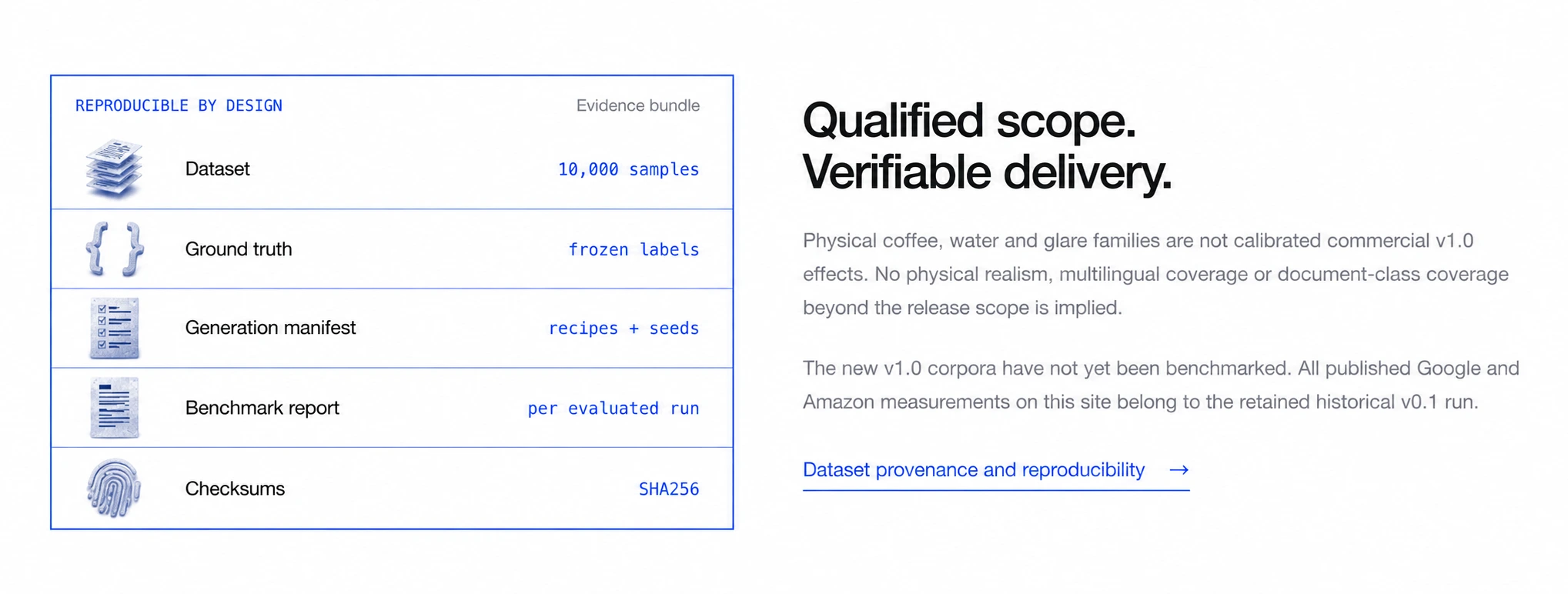Screen dimensions: 1568x594
Task: Click the per evaluated run value
Action: 613,409
